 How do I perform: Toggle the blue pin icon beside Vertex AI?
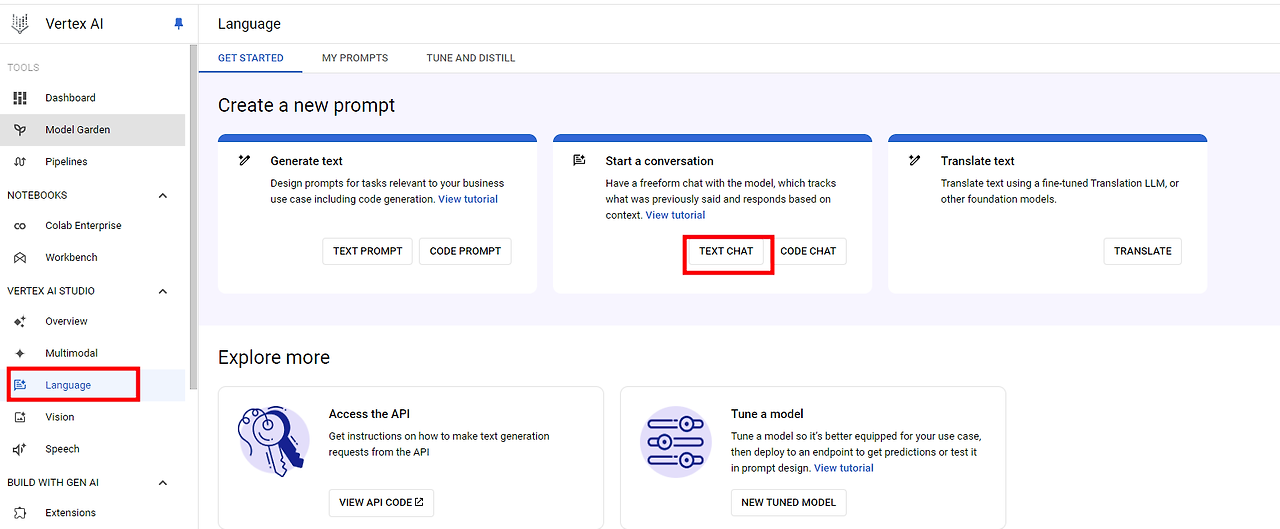pyautogui.click(x=179, y=24)
